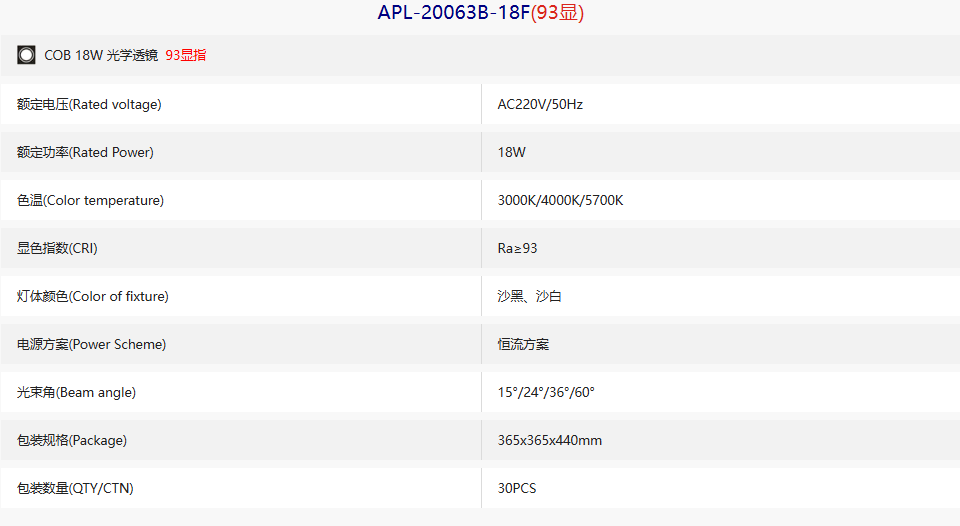Select '光束角(Beam angle)' label
Screen dimensions: 960x526
[77, 392]
